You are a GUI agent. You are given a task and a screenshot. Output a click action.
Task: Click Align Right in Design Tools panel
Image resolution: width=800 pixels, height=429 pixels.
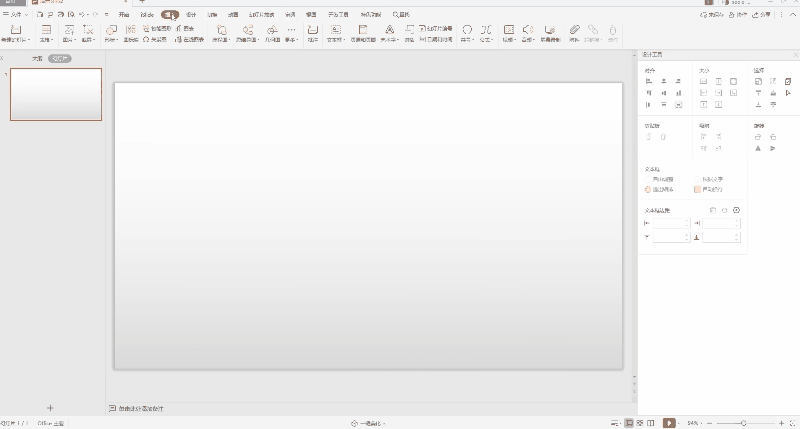click(x=678, y=81)
